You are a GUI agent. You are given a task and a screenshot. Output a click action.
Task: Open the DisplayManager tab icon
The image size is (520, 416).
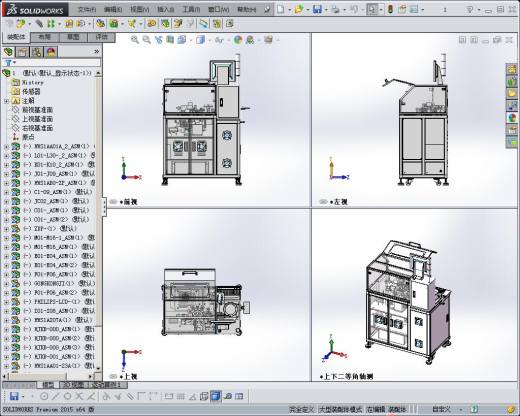coord(51,52)
